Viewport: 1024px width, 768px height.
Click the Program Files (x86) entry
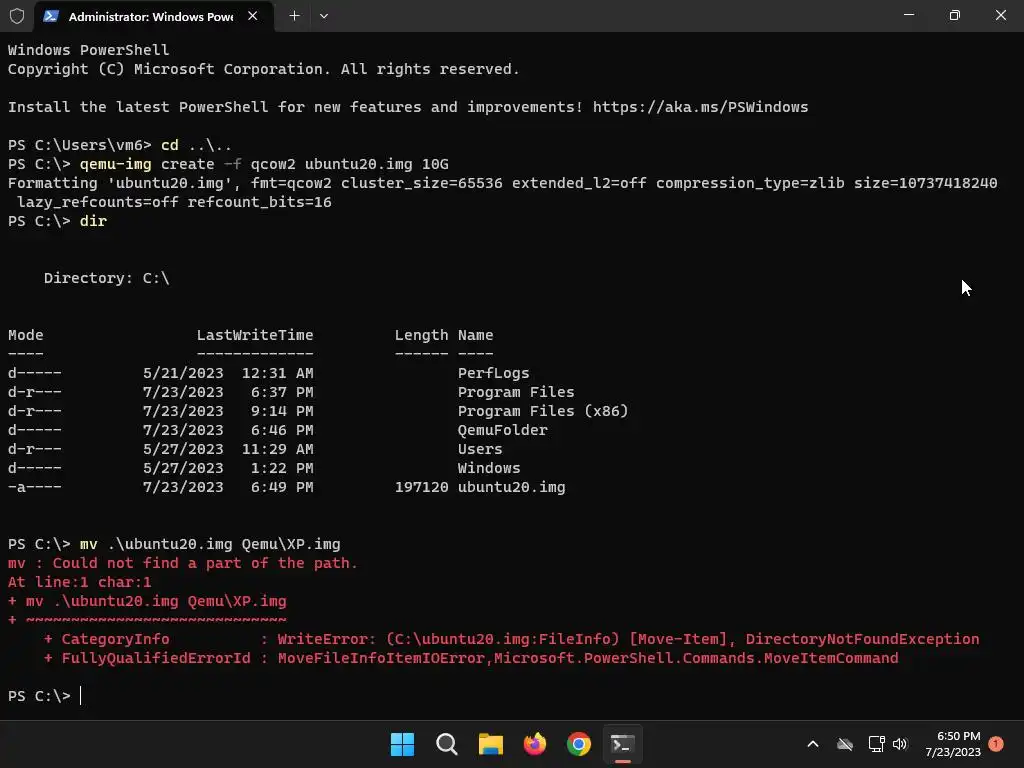(x=542, y=411)
